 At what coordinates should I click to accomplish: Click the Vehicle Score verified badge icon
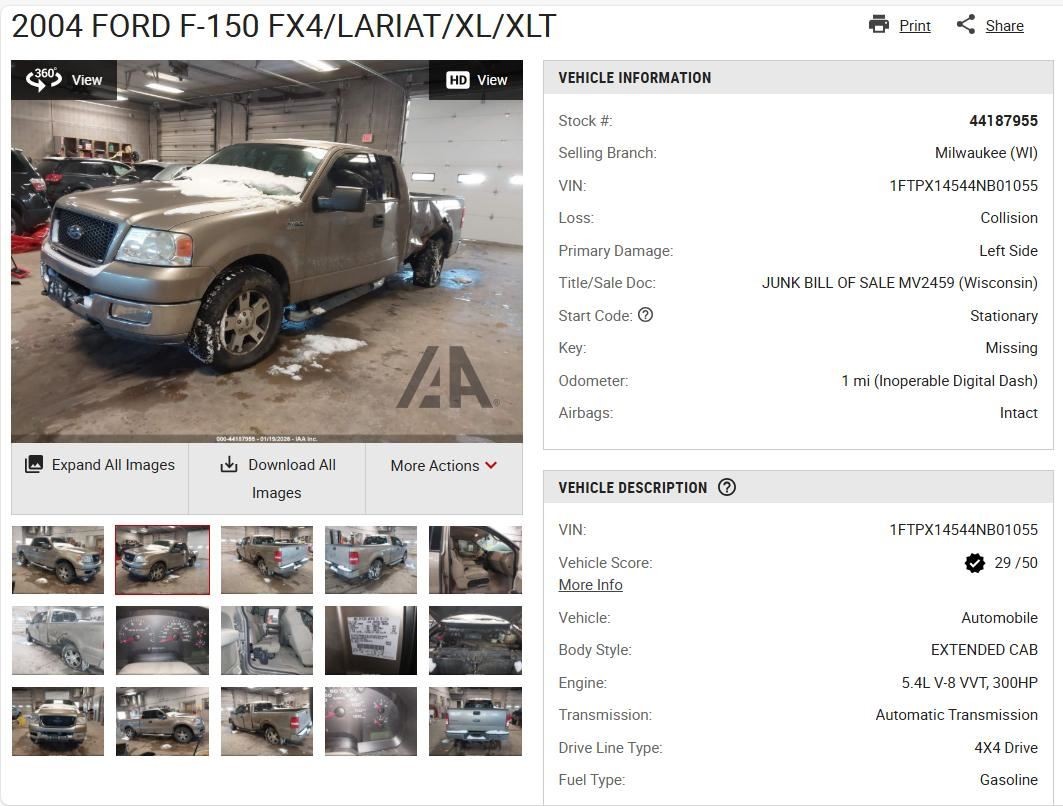(975, 563)
